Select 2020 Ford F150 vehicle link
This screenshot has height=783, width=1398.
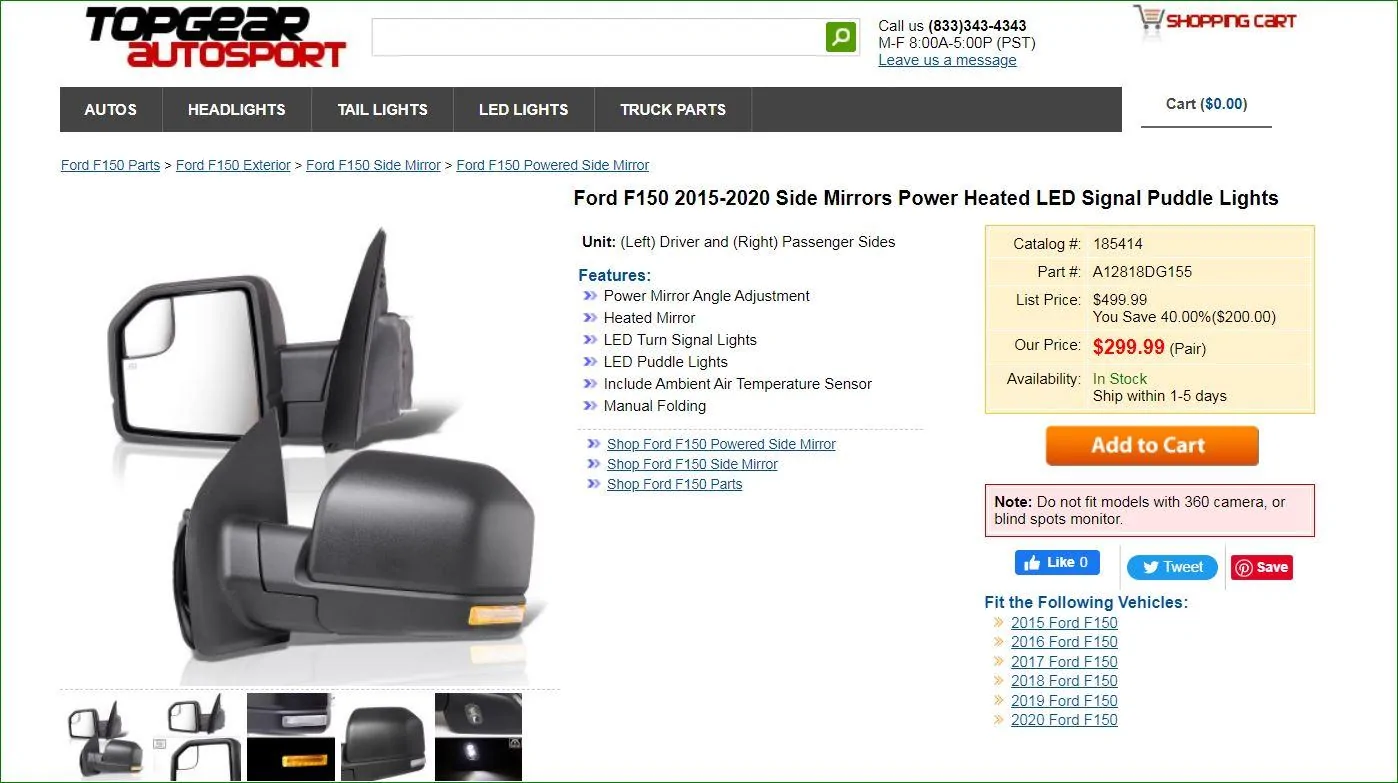pos(1064,720)
